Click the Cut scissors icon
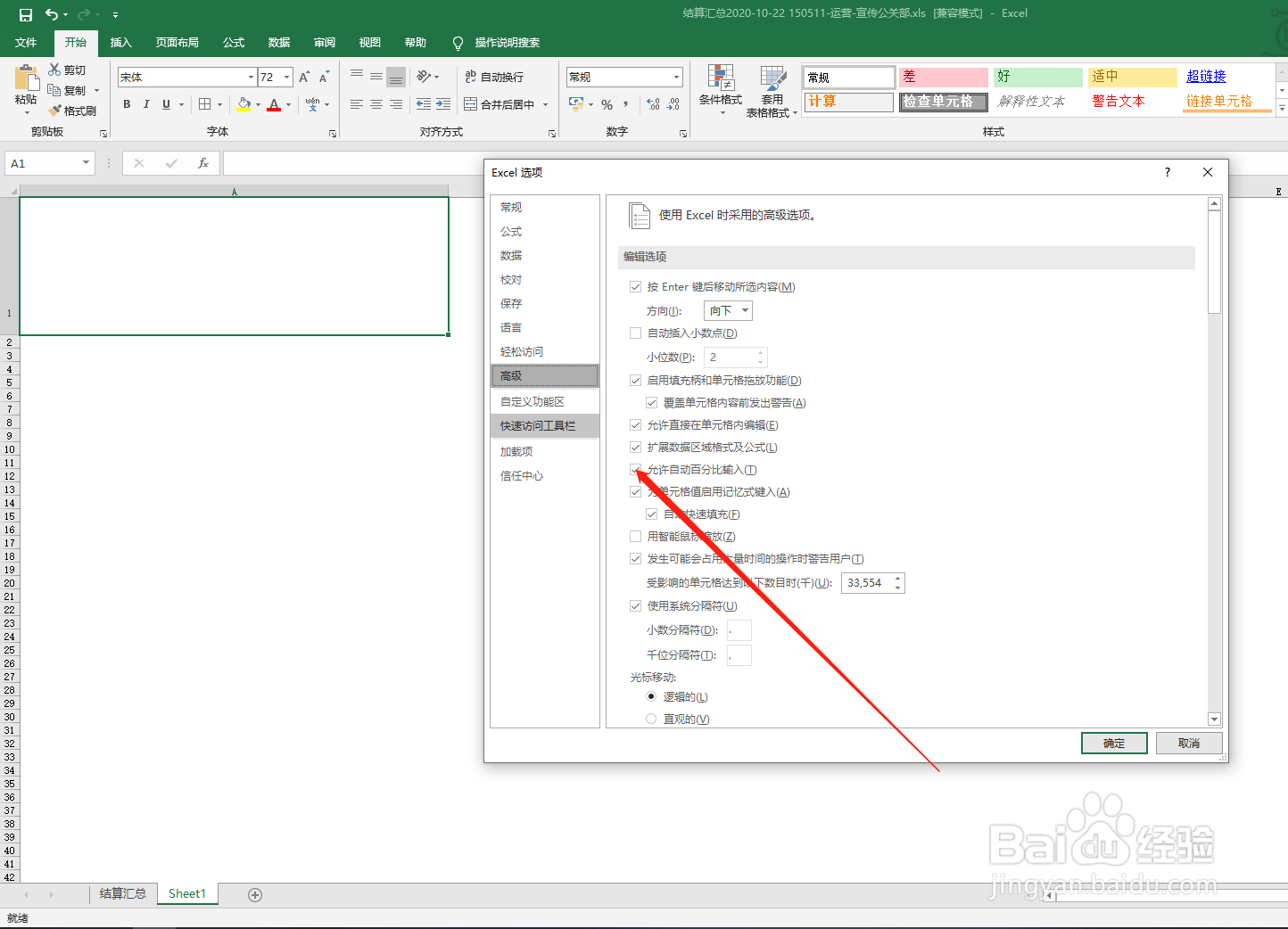The image size is (1288, 929). [x=55, y=70]
